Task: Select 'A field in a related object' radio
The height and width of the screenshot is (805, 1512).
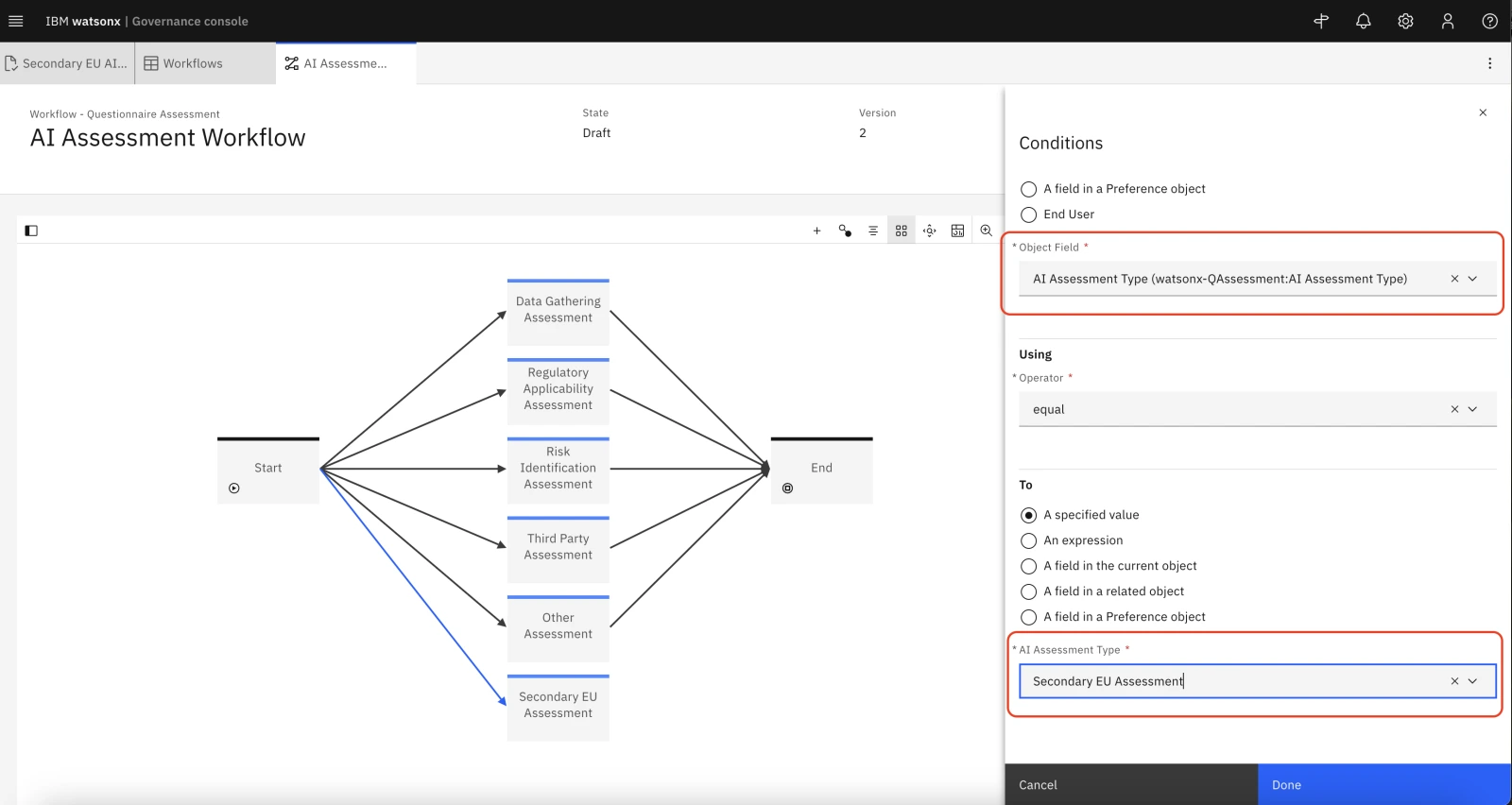Action: [1029, 591]
